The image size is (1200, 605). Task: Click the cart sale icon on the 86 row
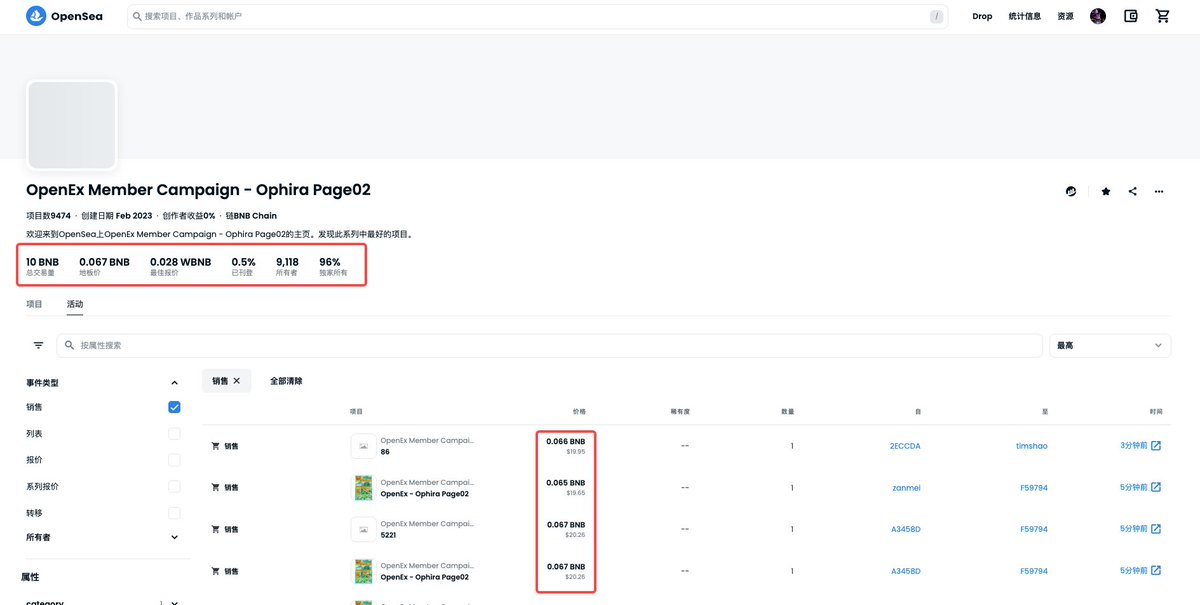point(215,446)
